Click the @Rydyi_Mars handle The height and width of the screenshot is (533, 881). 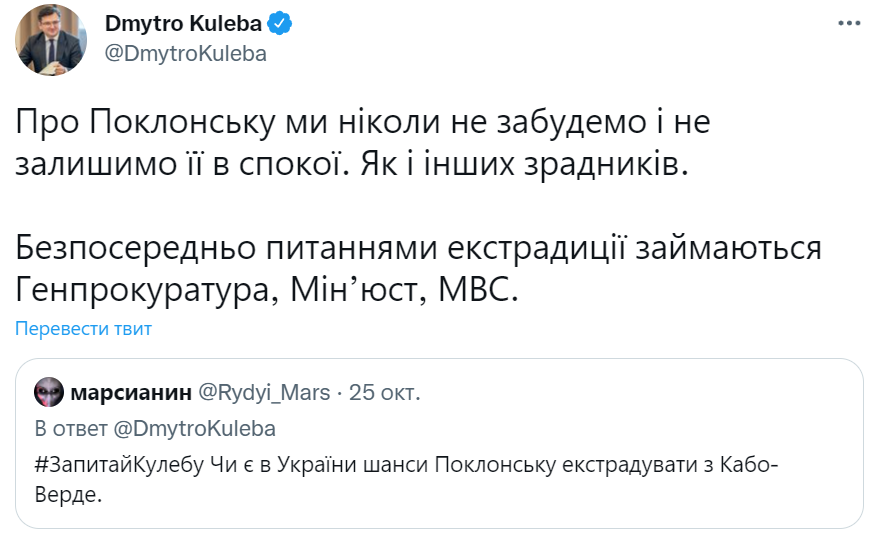(265, 392)
